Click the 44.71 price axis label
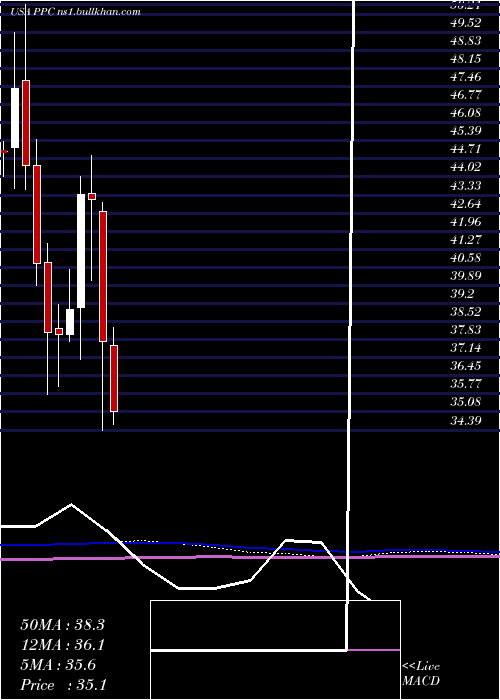This screenshot has width=500, height=700. [x=465, y=149]
